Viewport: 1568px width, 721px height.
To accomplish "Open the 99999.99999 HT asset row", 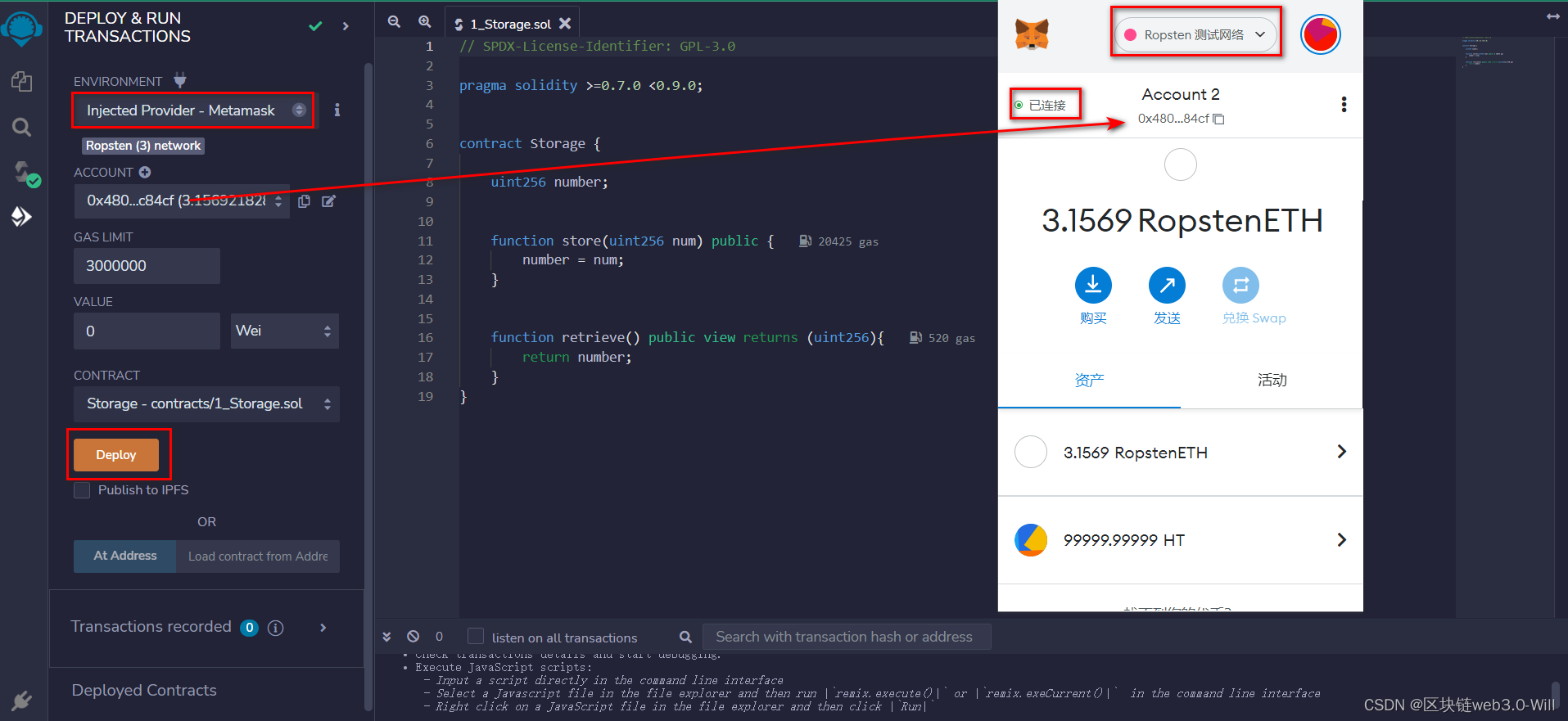I will click(x=1181, y=540).
